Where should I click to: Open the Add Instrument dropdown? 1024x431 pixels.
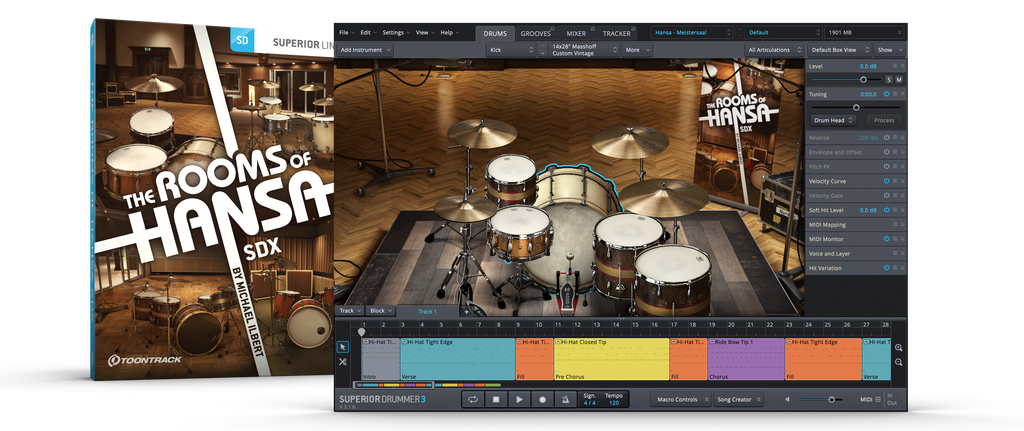point(366,50)
